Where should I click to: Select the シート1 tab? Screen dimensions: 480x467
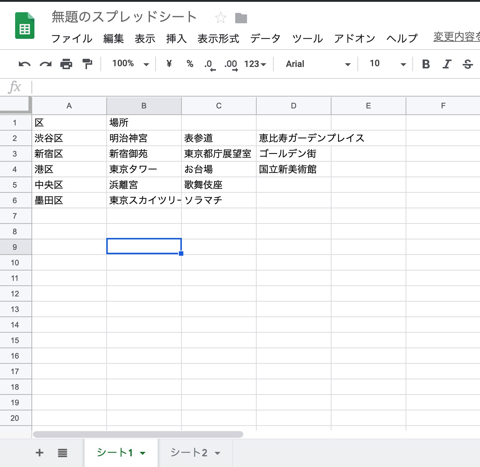click(115, 453)
